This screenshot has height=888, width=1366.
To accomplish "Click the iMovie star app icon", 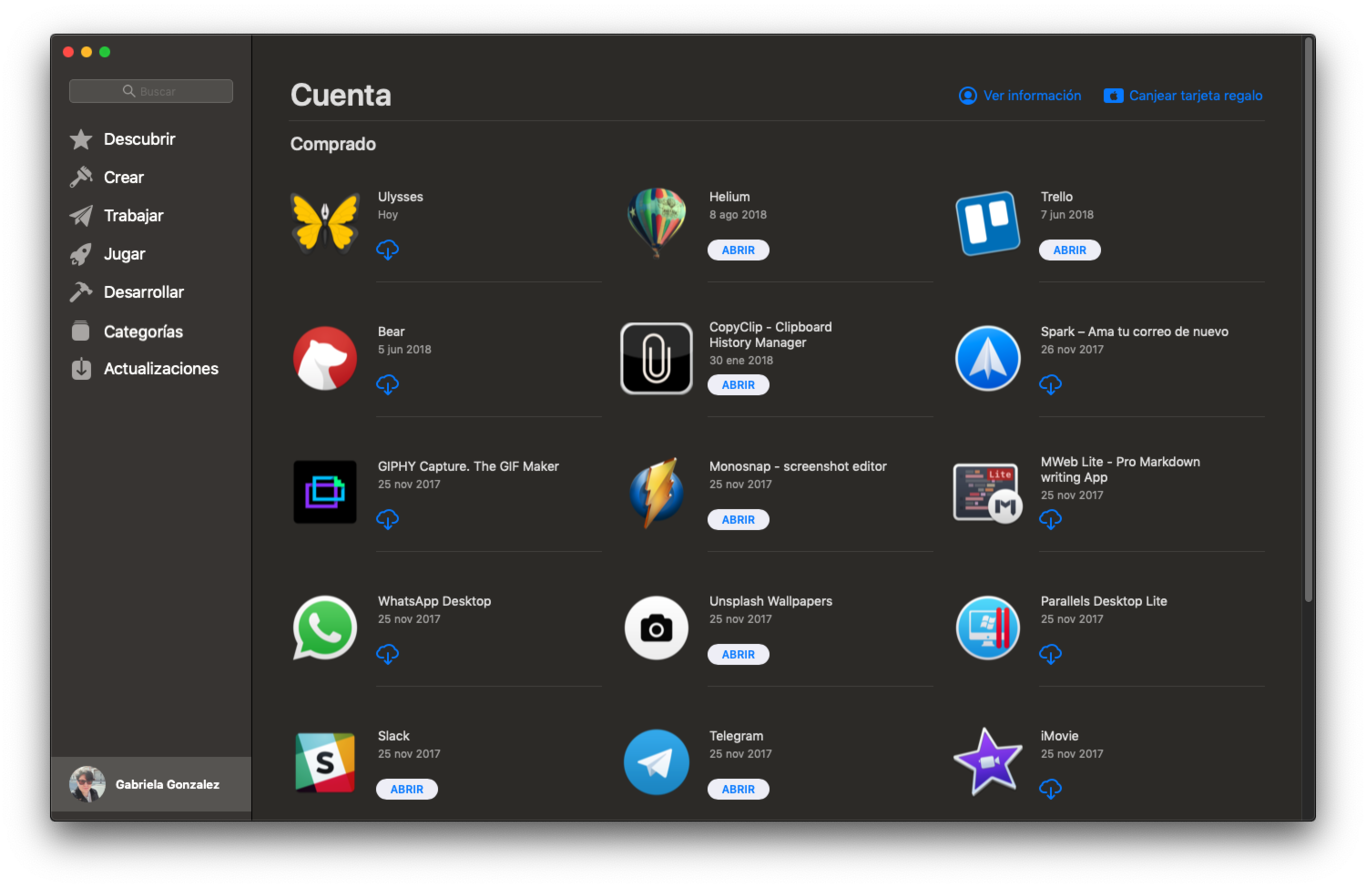I will (987, 762).
